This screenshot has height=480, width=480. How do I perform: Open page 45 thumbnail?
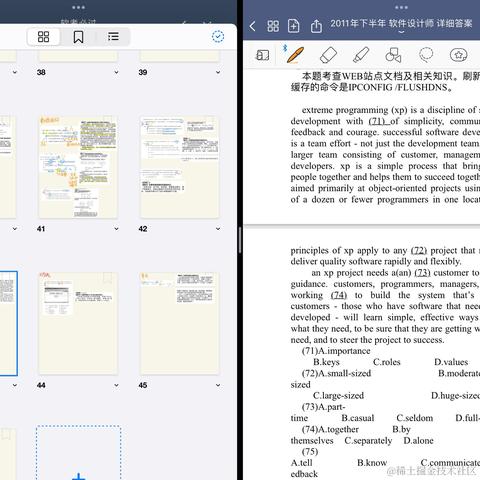coord(180,323)
